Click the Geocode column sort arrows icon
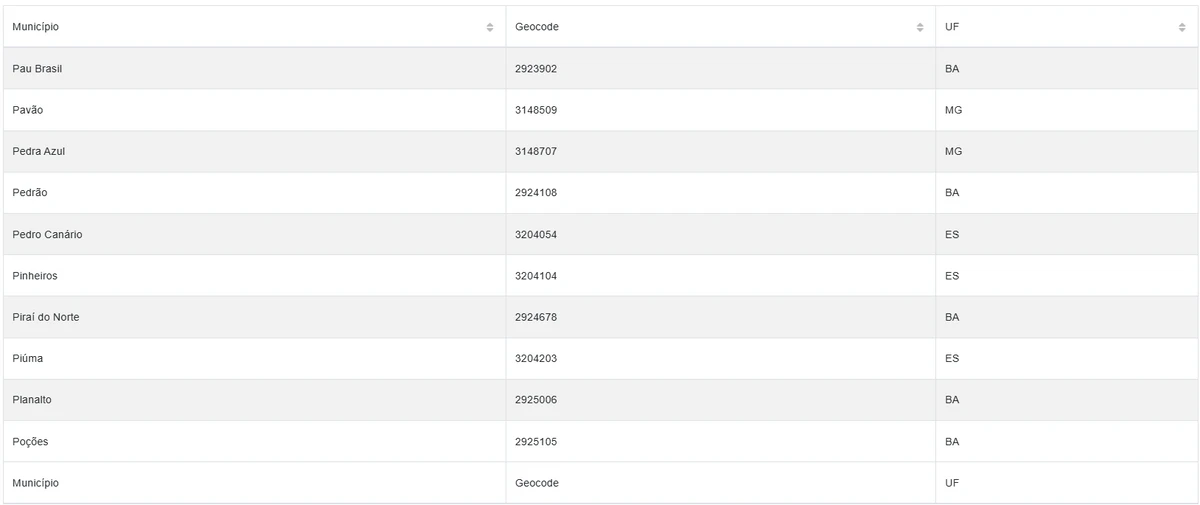Viewport: 1200px width, 505px height. [920, 27]
